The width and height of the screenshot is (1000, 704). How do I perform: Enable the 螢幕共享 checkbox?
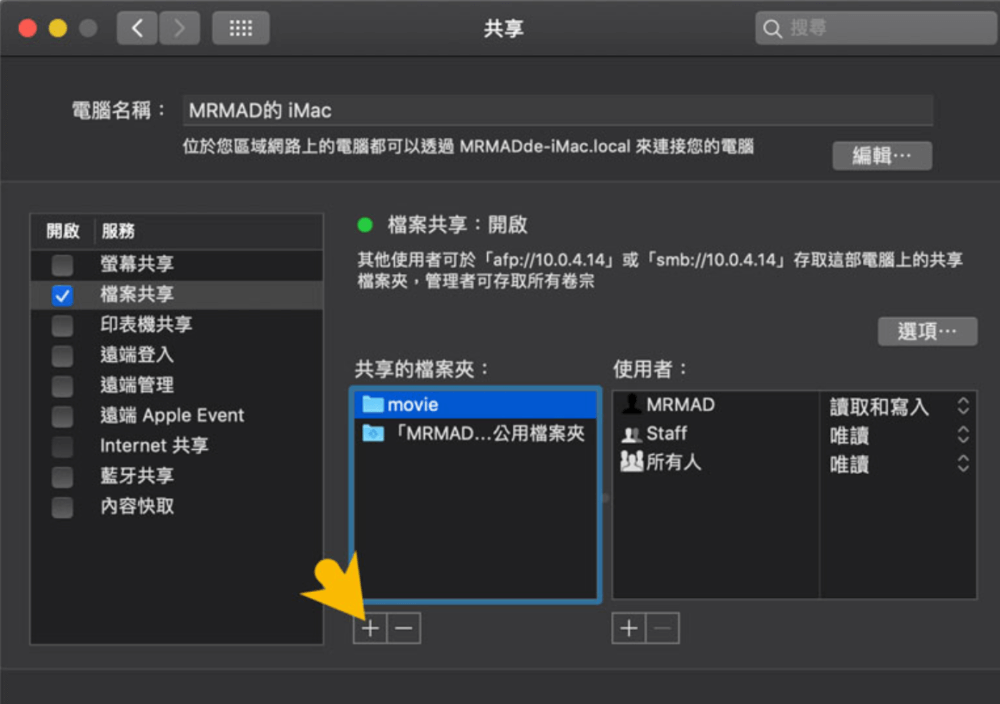point(62,265)
